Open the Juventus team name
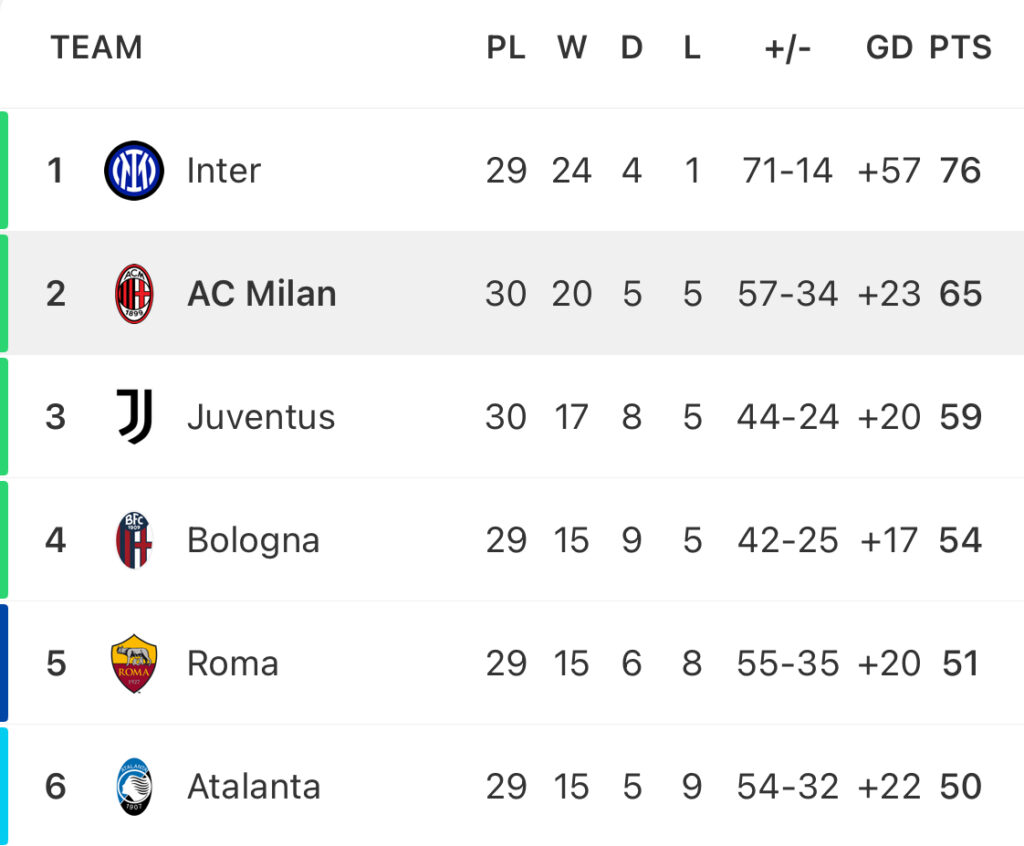Viewport: 1024px width, 846px height. [x=261, y=417]
